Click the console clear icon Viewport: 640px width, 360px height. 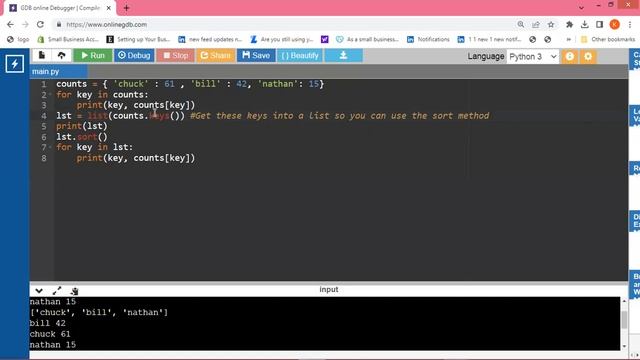point(74,291)
